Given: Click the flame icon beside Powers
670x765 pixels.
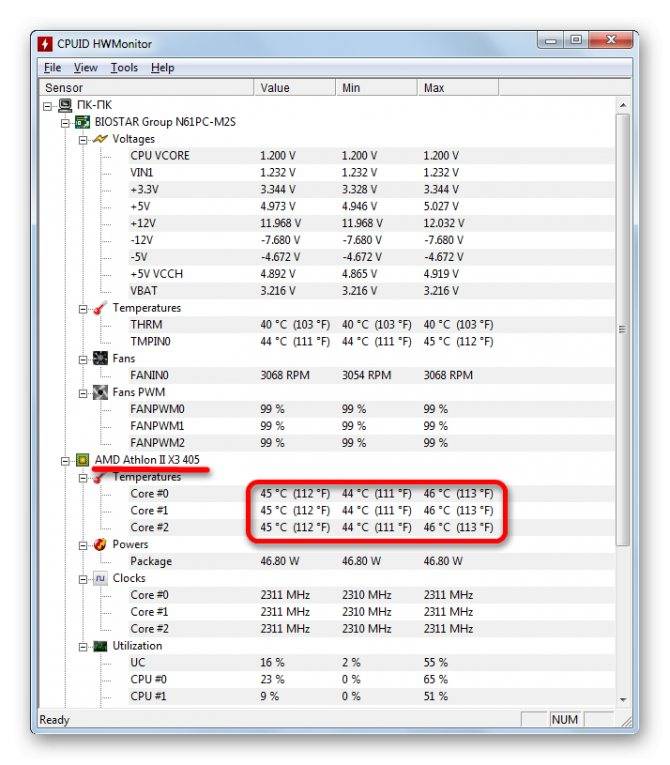Looking at the screenshot, I should pos(100,544).
